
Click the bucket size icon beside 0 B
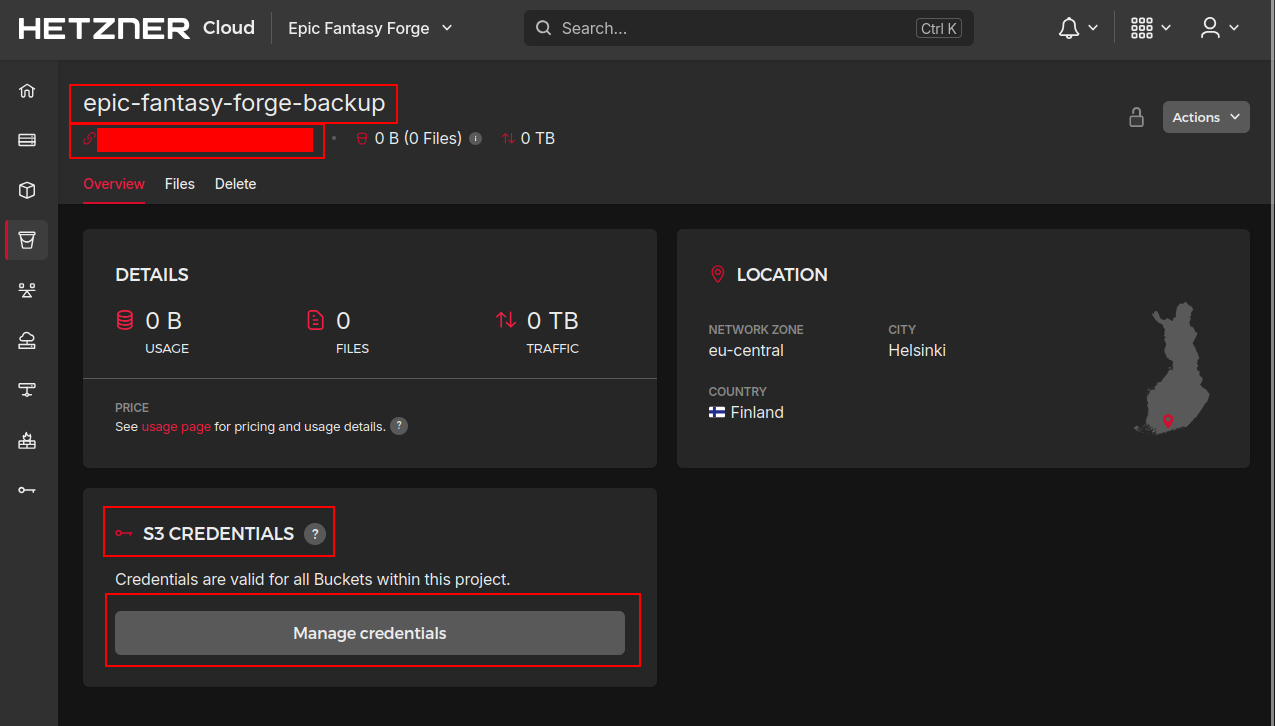(363, 139)
